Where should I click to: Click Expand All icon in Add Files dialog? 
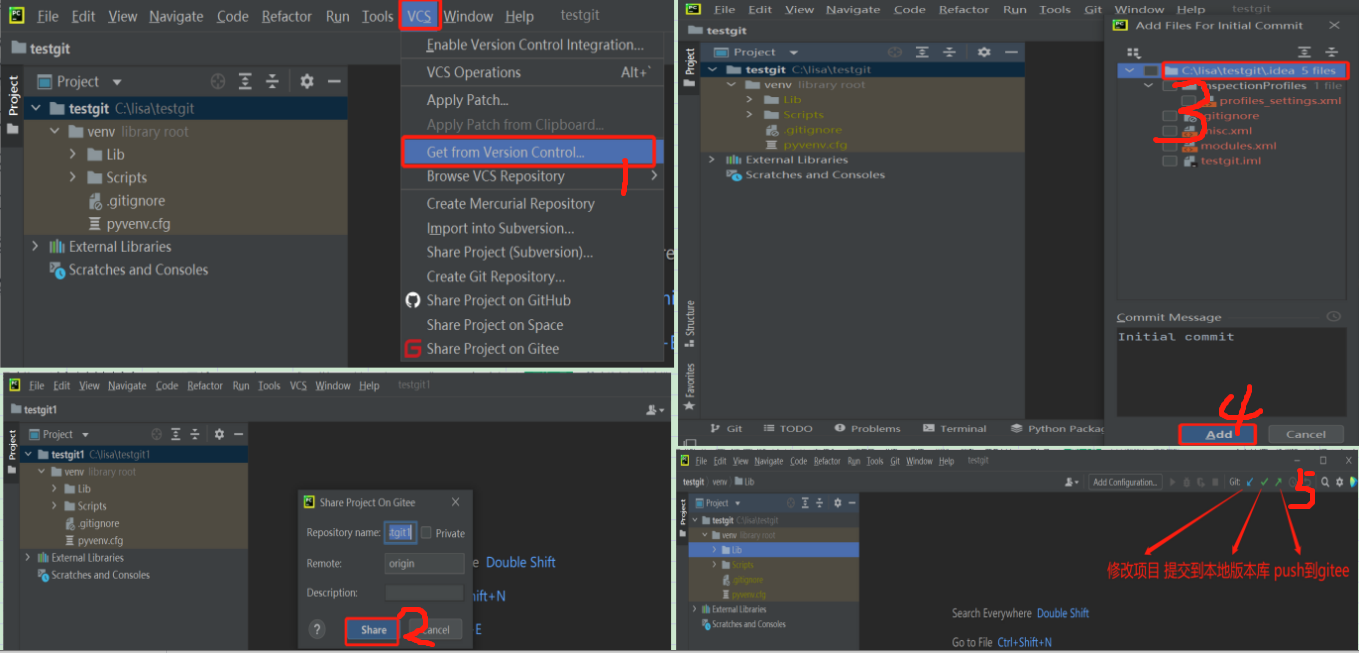pos(1304,52)
